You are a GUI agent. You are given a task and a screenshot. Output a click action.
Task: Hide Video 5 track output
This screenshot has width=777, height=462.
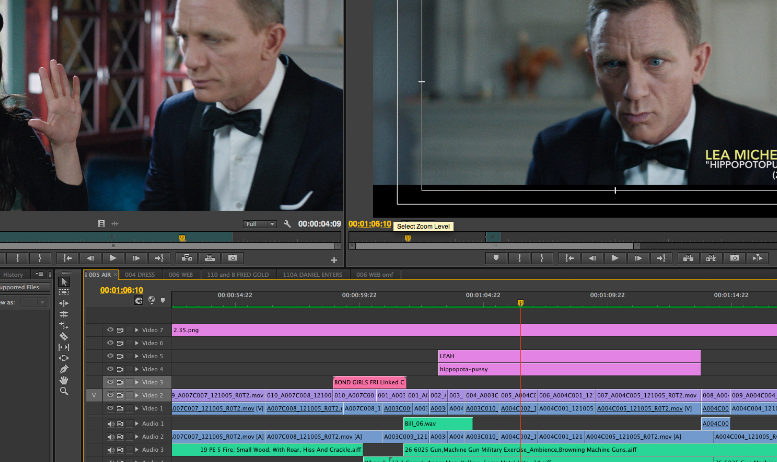(110, 356)
